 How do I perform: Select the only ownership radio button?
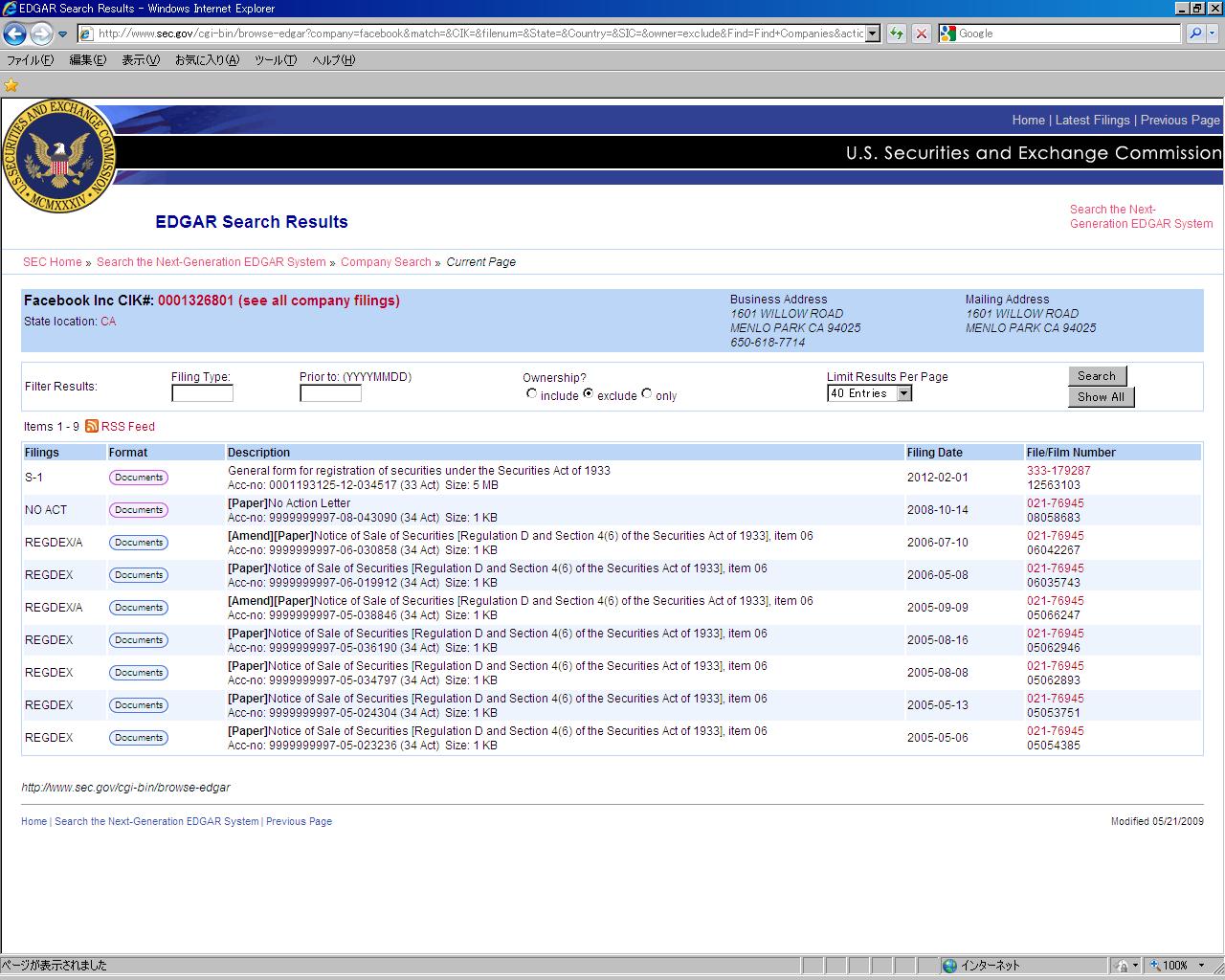coord(647,393)
